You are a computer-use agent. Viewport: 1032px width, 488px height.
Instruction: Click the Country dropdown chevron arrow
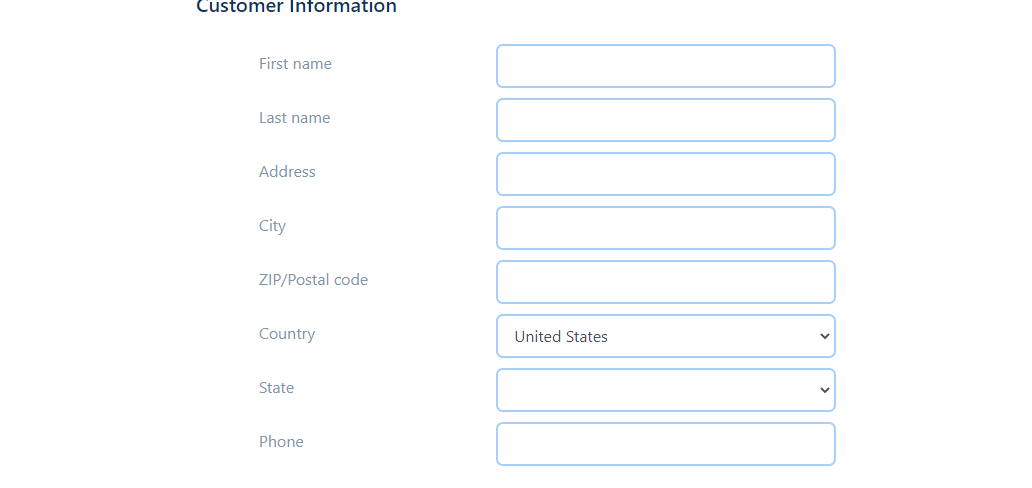(x=825, y=337)
